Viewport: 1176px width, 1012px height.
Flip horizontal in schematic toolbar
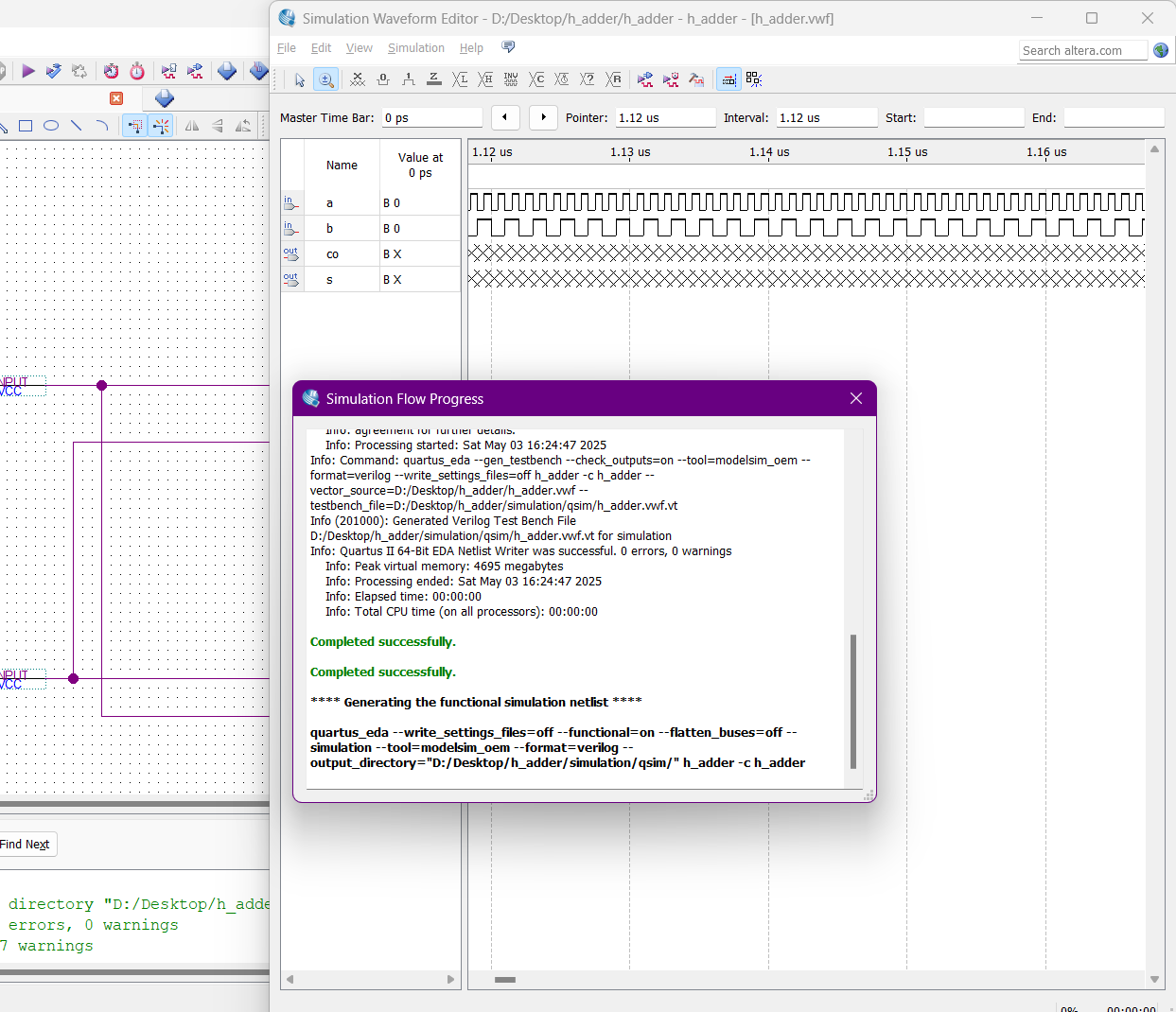[x=192, y=126]
